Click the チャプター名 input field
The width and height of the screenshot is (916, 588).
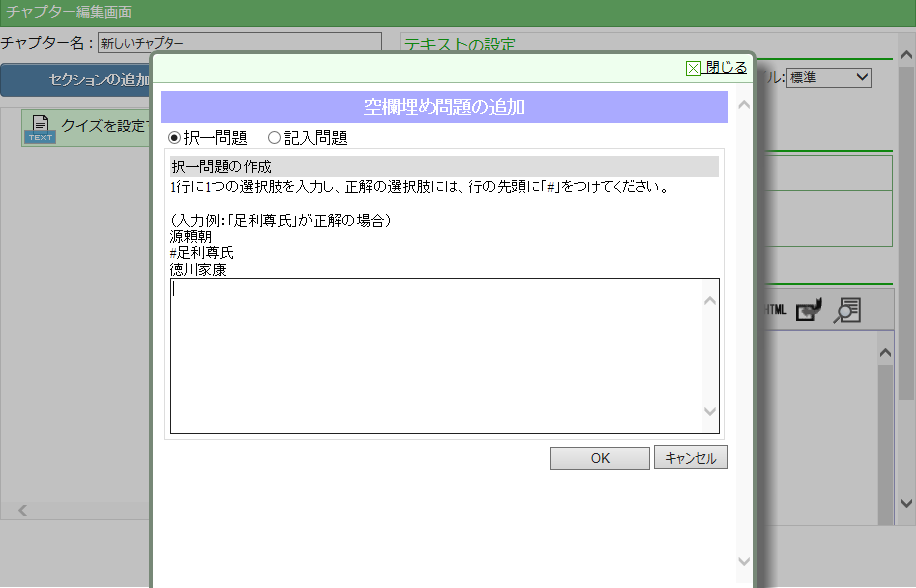pyautogui.click(x=240, y=43)
